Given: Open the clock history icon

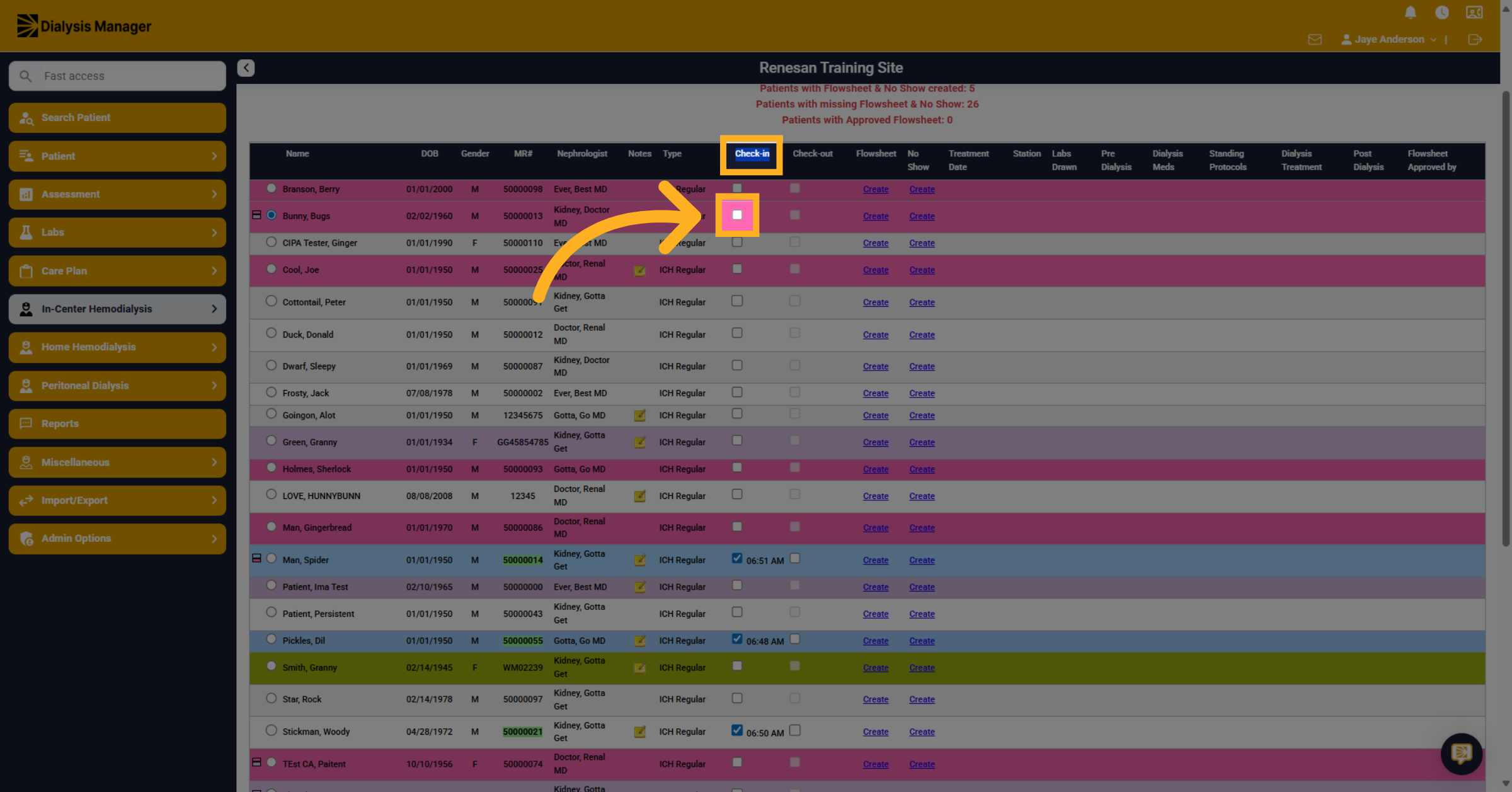Looking at the screenshot, I should point(1442,13).
